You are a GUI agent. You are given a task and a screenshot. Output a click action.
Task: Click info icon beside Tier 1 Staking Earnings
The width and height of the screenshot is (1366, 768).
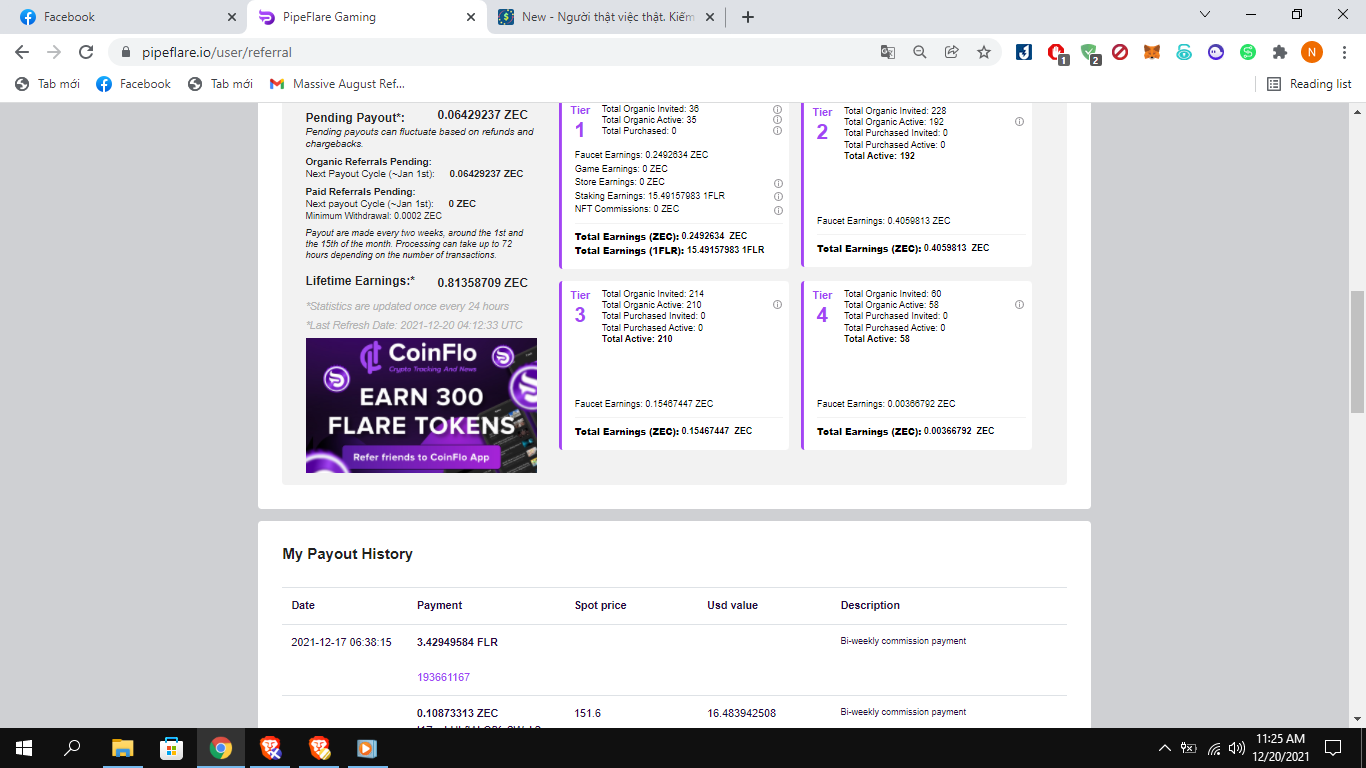click(777, 197)
